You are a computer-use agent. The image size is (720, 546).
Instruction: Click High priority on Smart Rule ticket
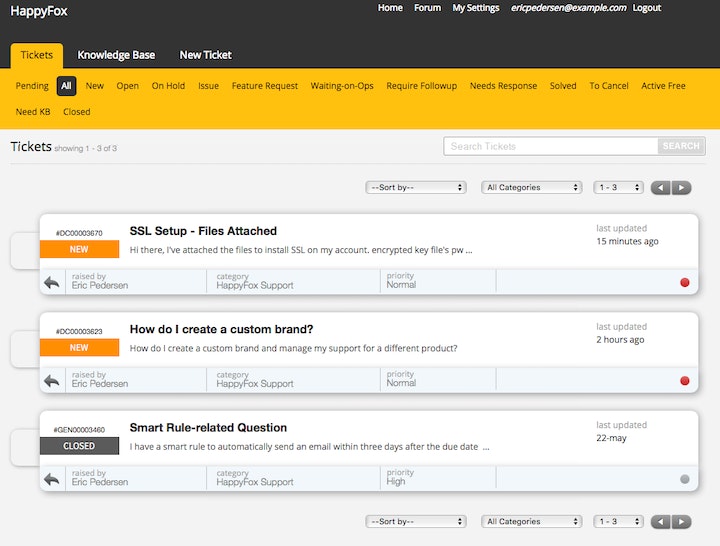click(x=396, y=481)
